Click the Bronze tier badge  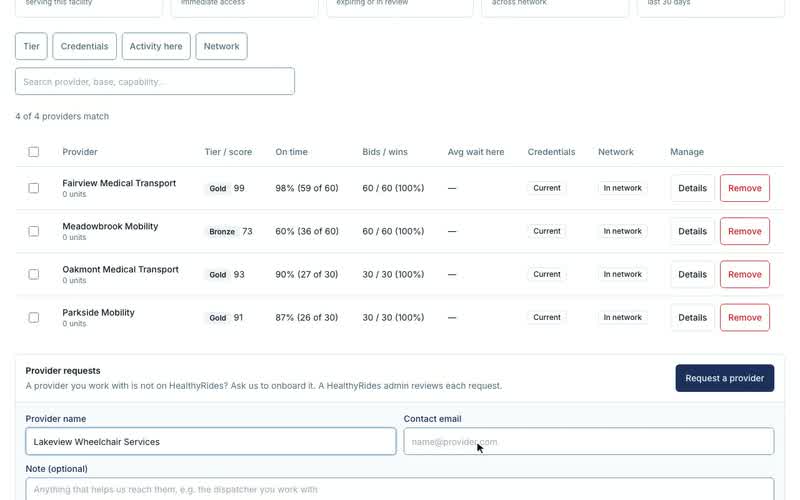222,232
